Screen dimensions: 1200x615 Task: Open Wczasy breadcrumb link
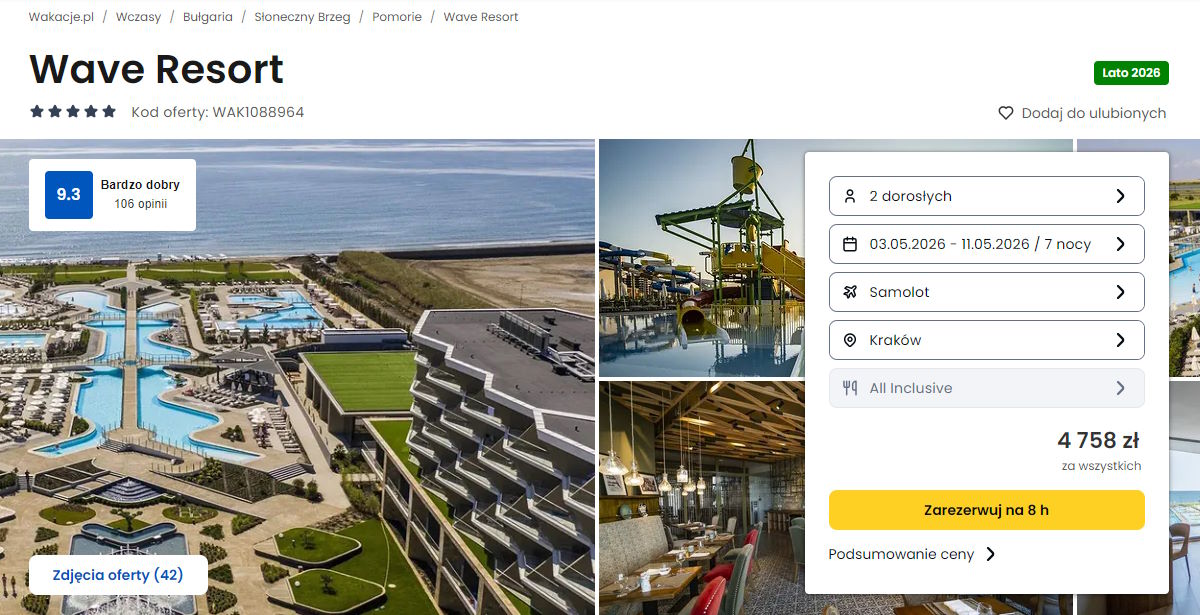(x=138, y=17)
